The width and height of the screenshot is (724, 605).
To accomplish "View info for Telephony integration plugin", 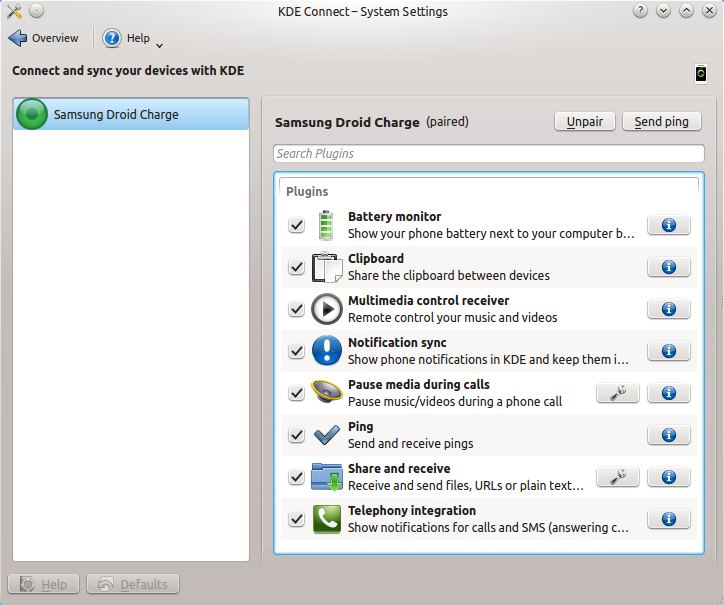I will click(x=669, y=519).
